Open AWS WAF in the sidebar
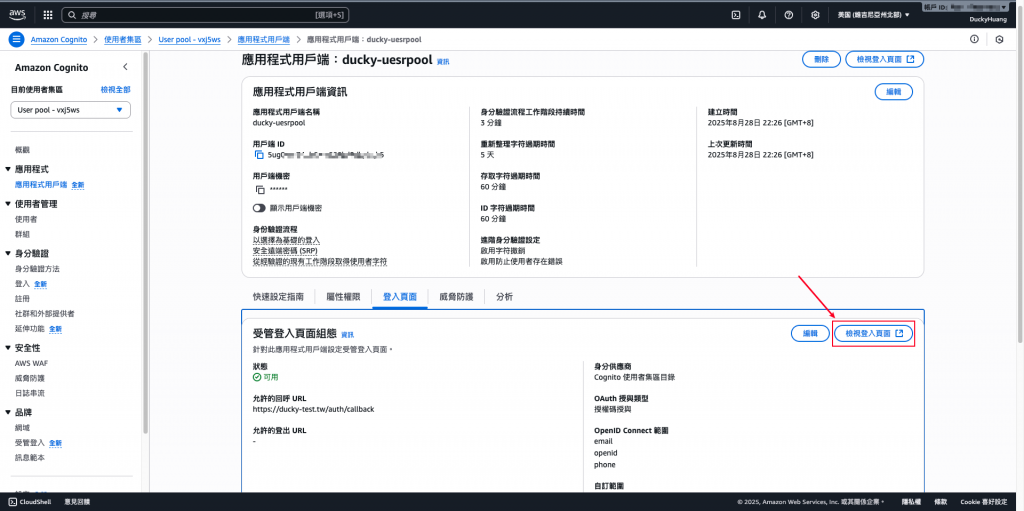1024x511 pixels. click(29, 363)
